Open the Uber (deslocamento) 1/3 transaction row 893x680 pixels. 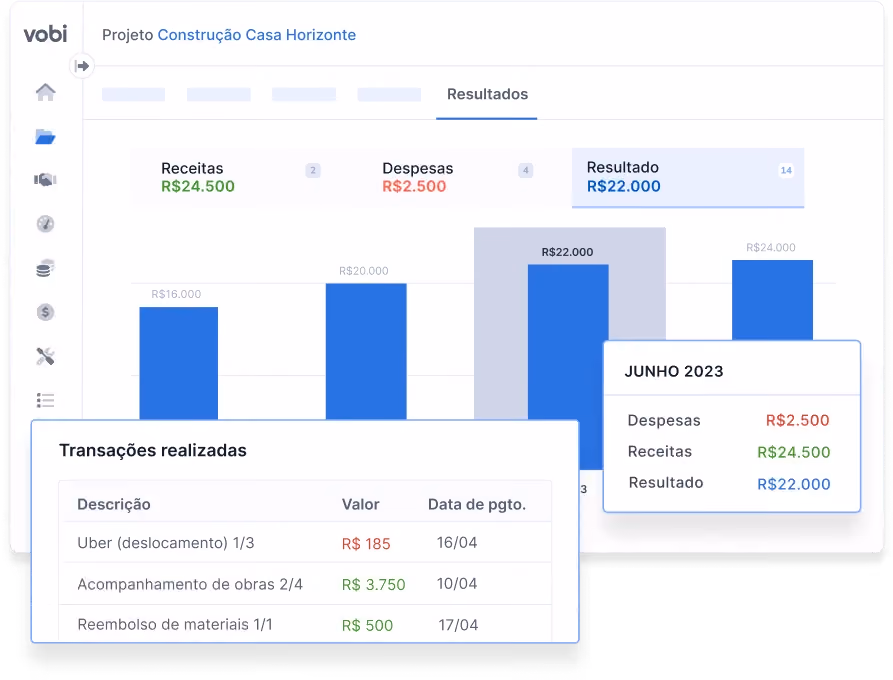click(305, 543)
